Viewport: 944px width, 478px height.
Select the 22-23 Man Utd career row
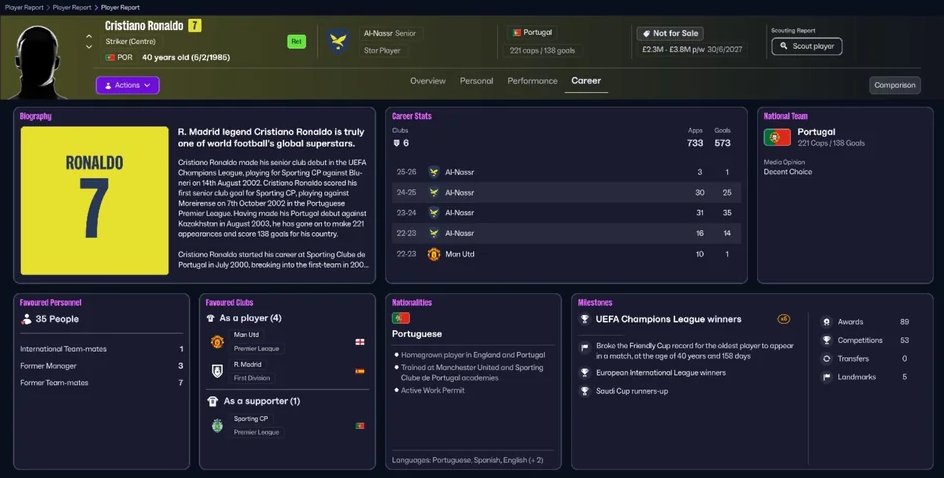(566, 254)
